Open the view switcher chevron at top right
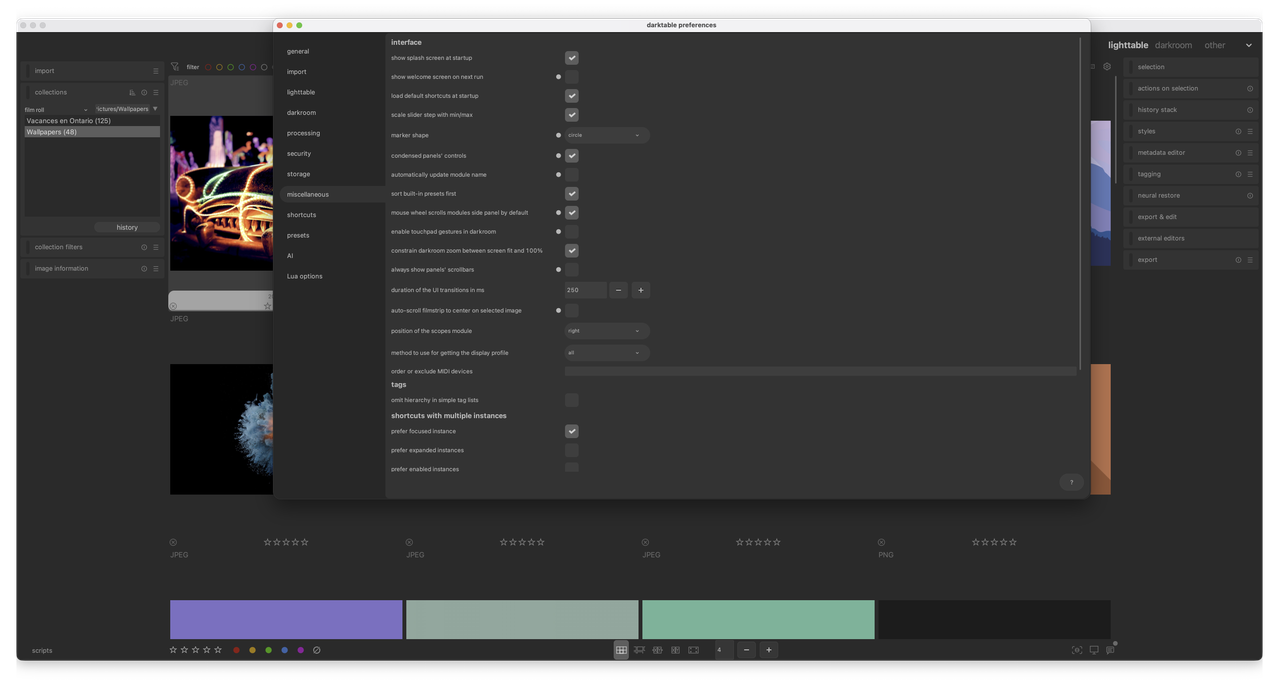 [1248, 45]
